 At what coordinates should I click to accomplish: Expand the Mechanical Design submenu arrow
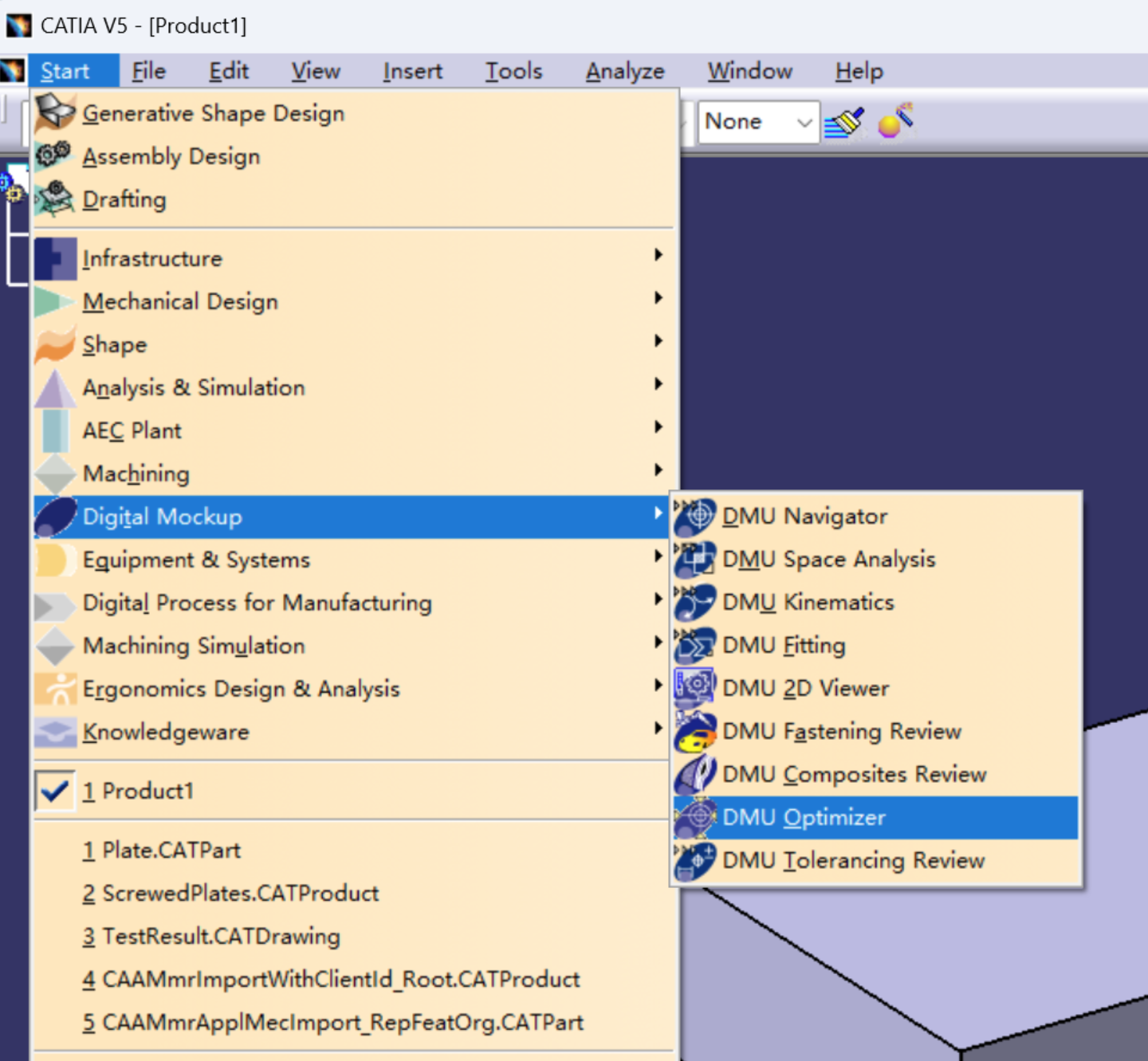(658, 298)
